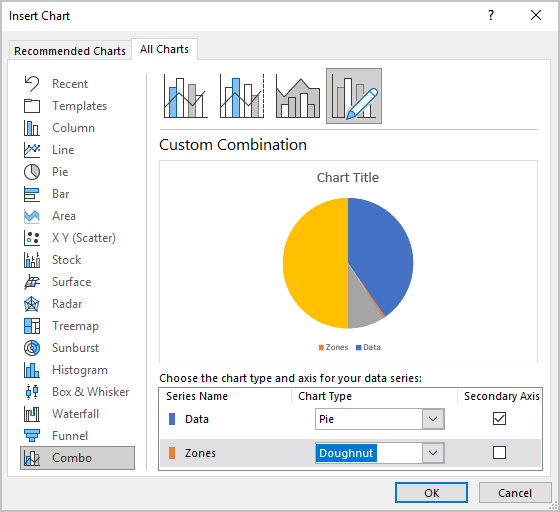Choose the Surface chart icon

[32, 282]
